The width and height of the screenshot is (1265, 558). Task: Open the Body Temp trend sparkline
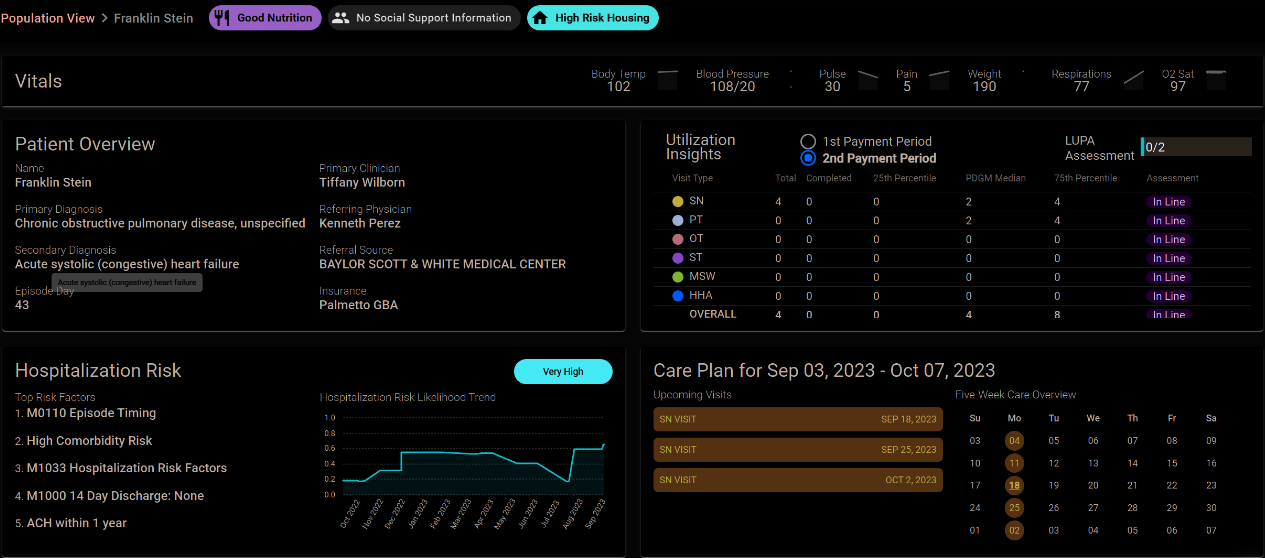coord(667,79)
